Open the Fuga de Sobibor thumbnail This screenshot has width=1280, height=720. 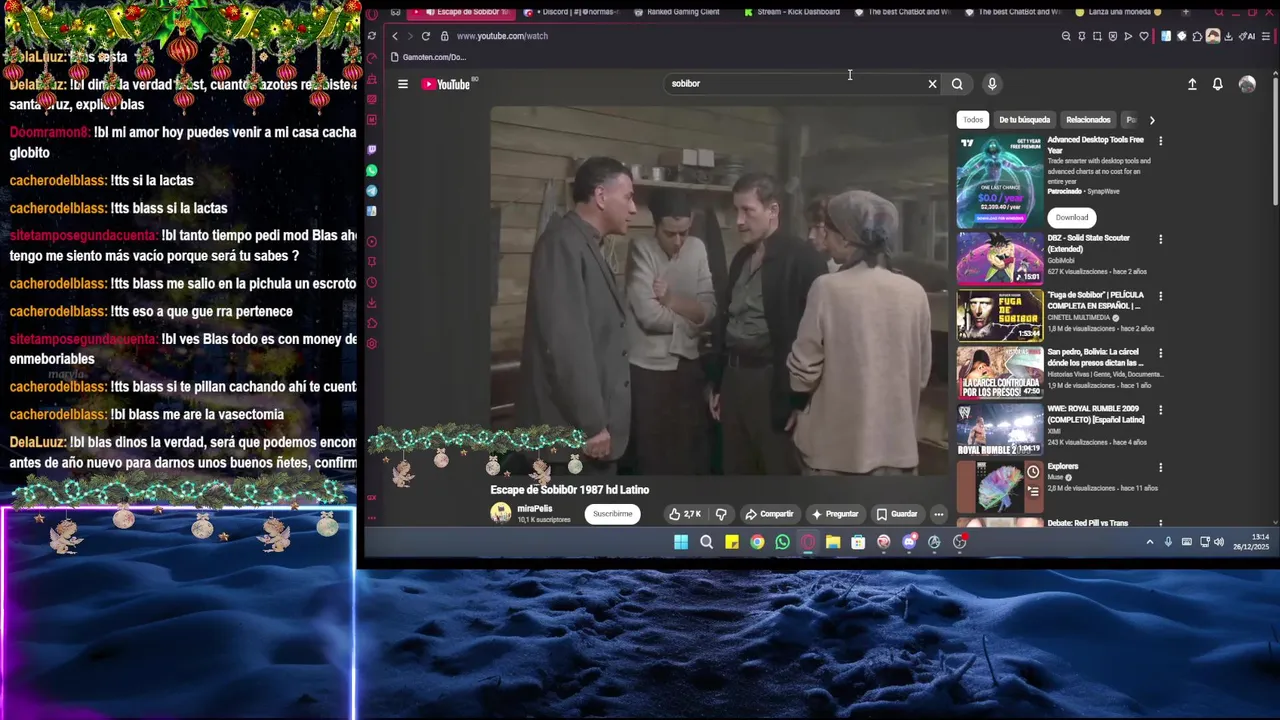tap(1000, 316)
